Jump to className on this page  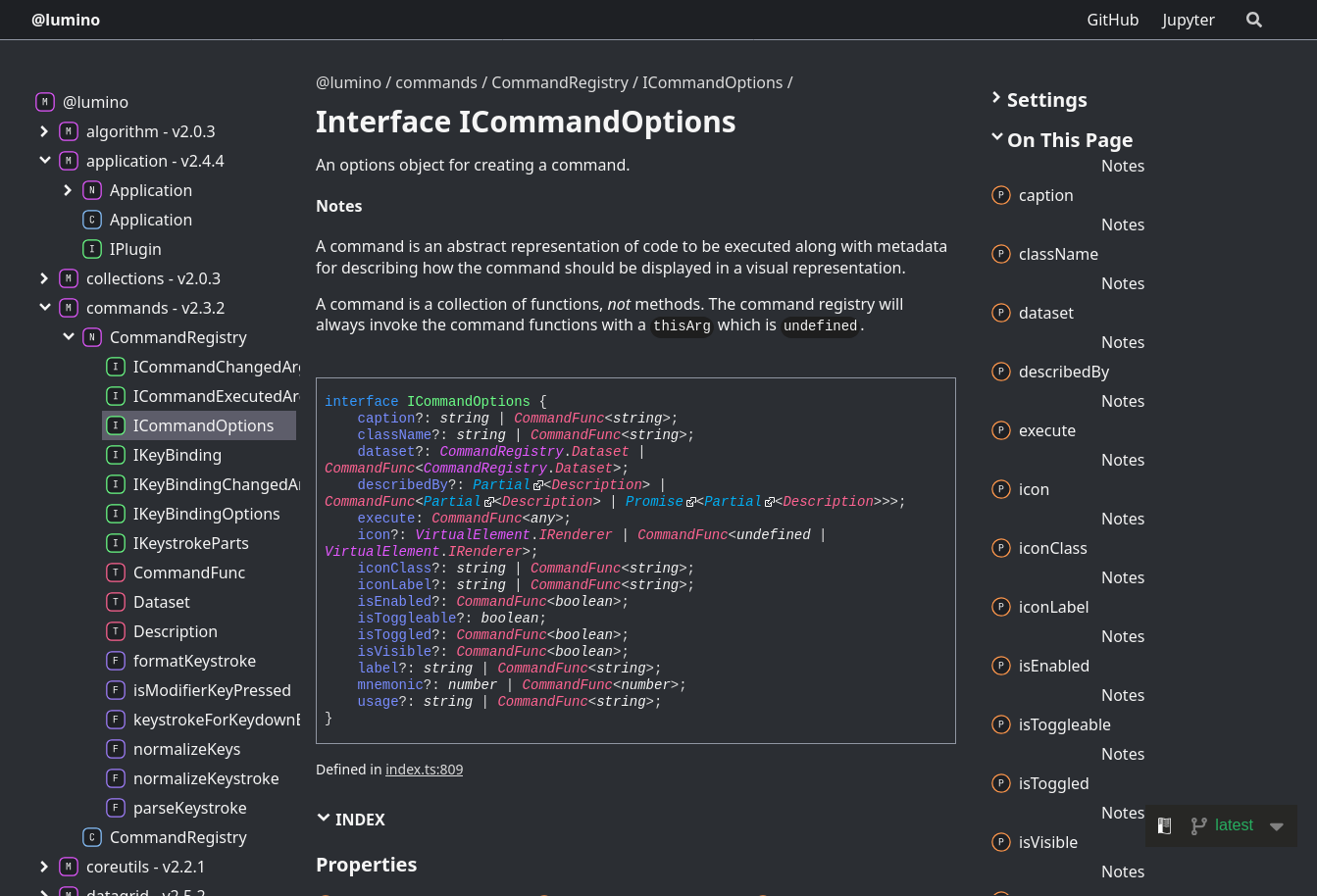click(x=1058, y=254)
